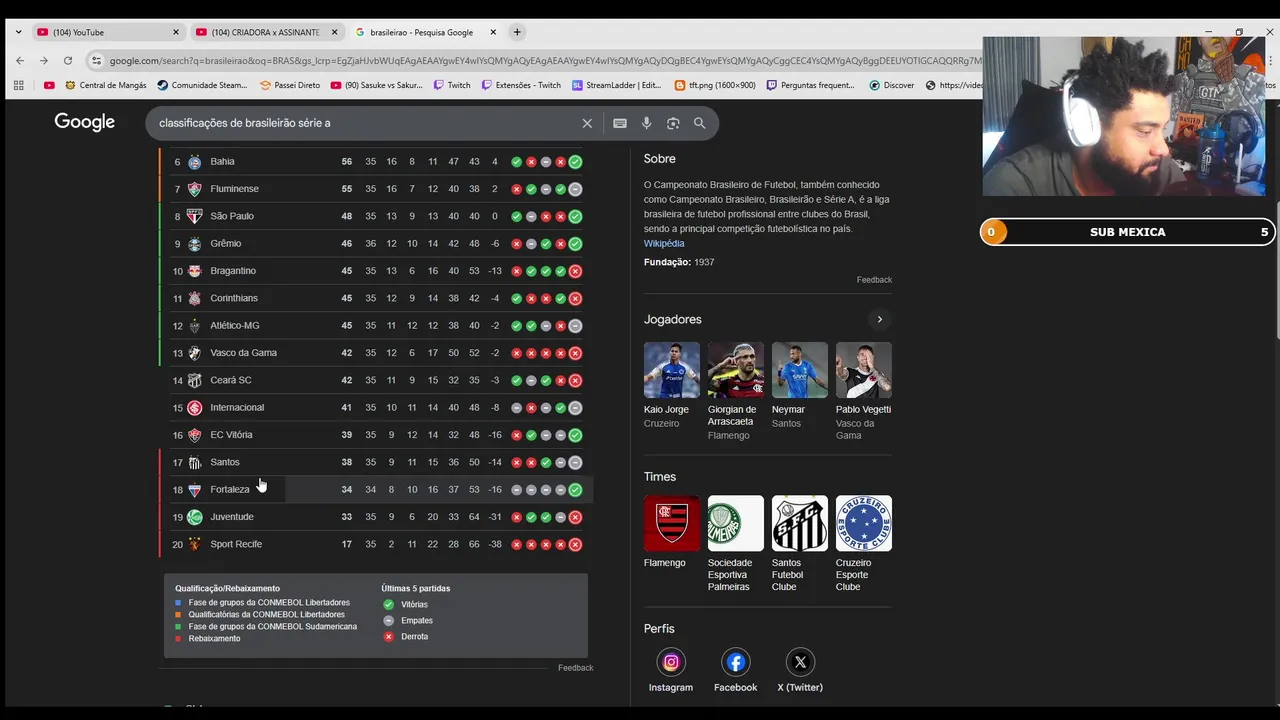
Task: Click Vasco da Gama team row
Action: click(x=376, y=353)
